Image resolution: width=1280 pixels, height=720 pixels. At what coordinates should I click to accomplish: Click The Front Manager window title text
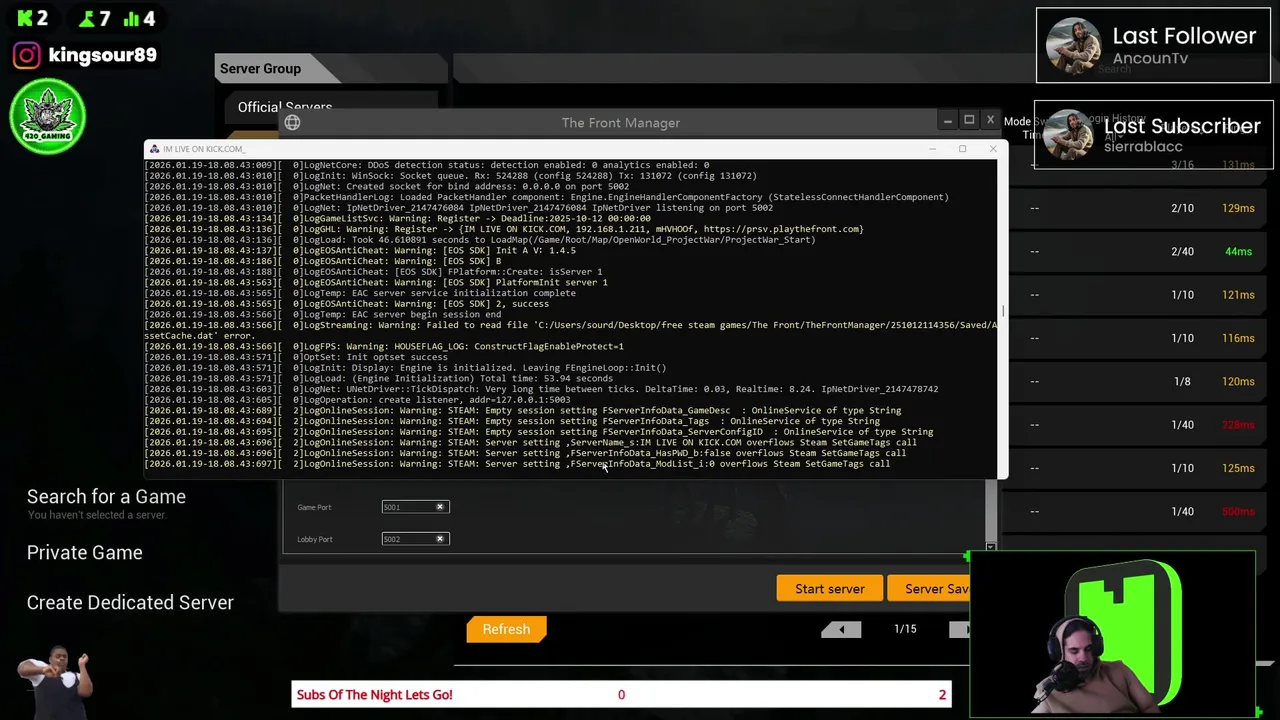pyautogui.click(x=620, y=122)
